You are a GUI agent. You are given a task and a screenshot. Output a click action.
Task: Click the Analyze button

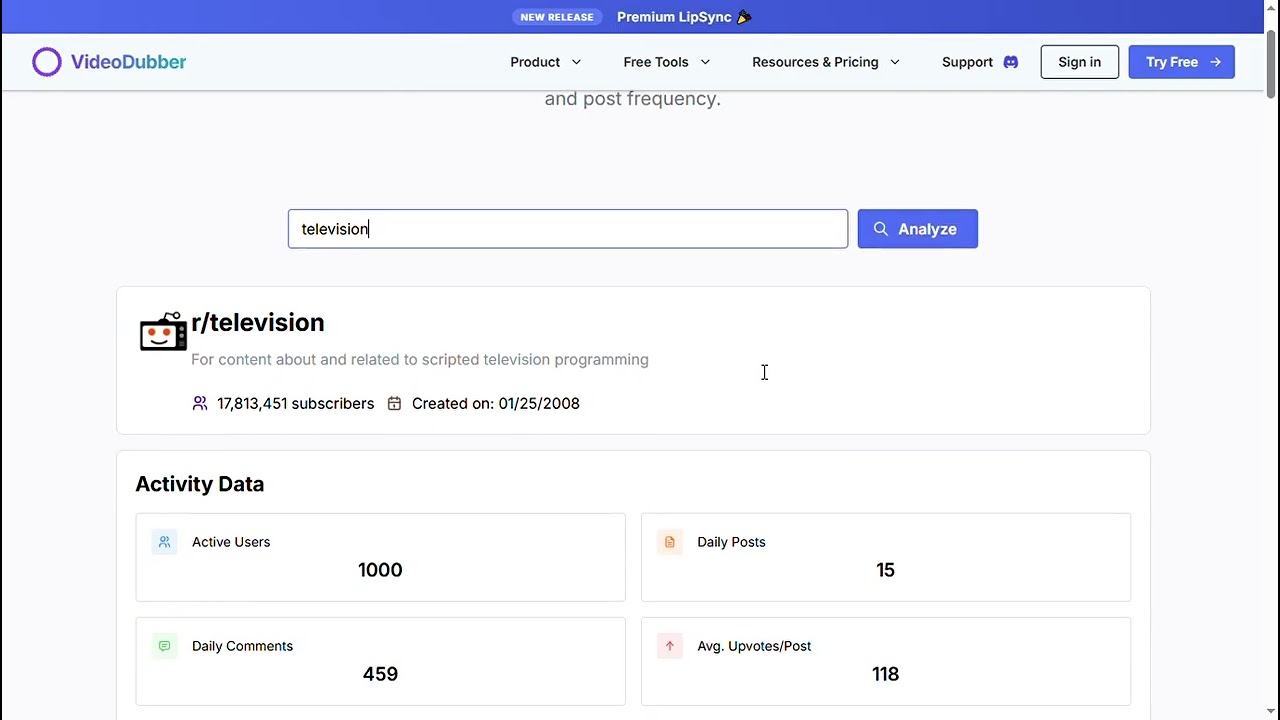pyautogui.click(x=918, y=229)
